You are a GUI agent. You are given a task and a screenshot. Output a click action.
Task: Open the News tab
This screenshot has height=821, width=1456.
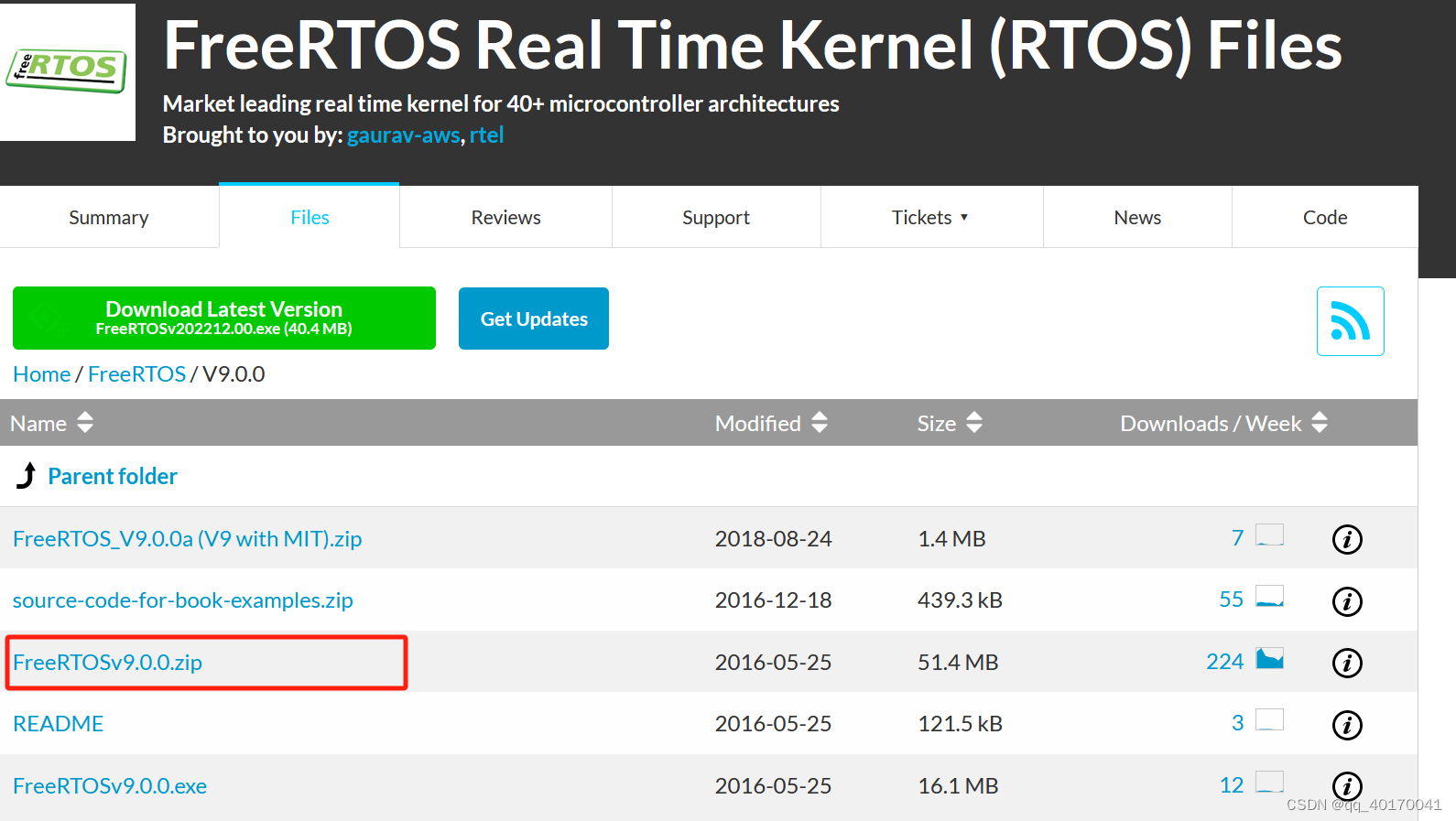(x=1137, y=218)
